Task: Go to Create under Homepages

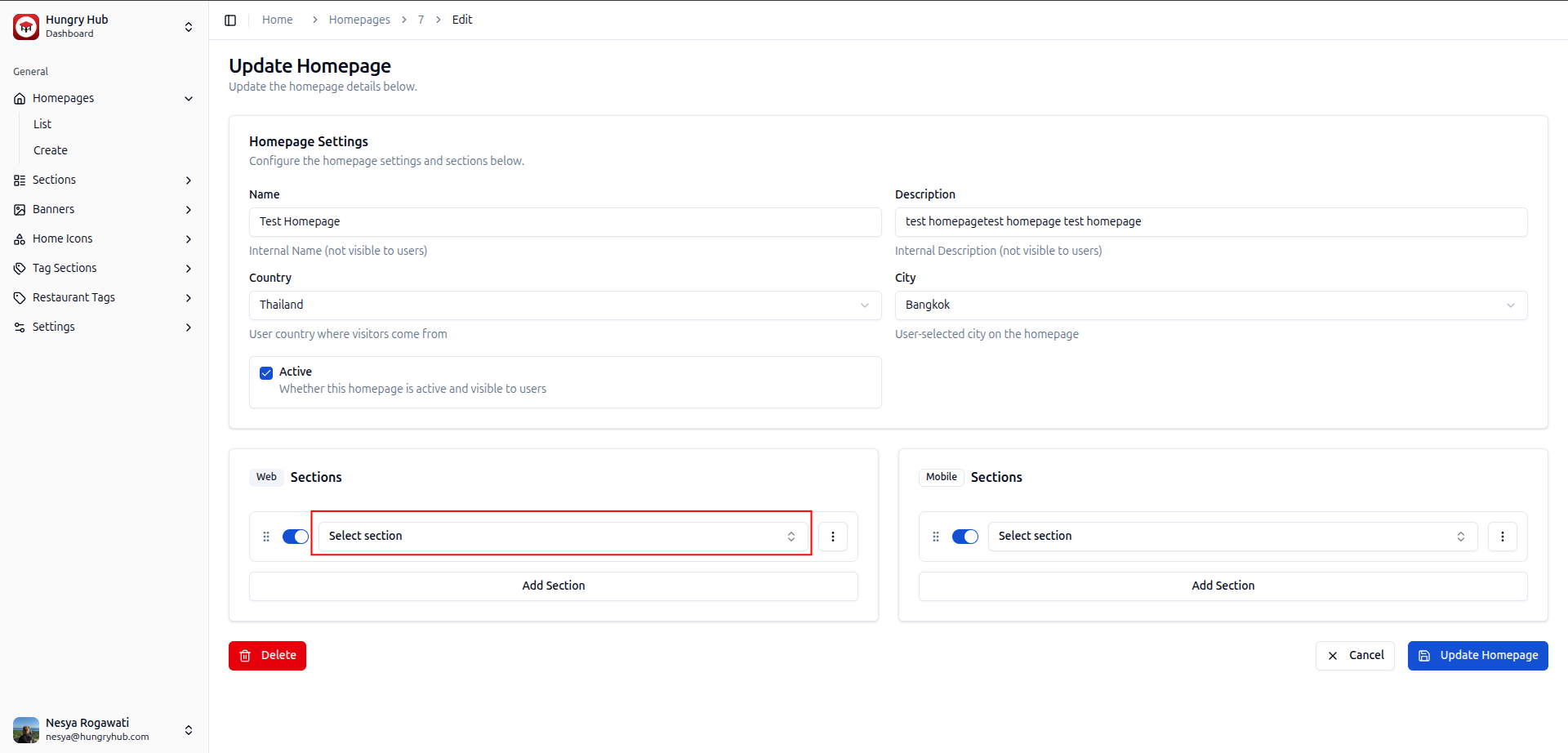Action: click(x=51, y=150)
